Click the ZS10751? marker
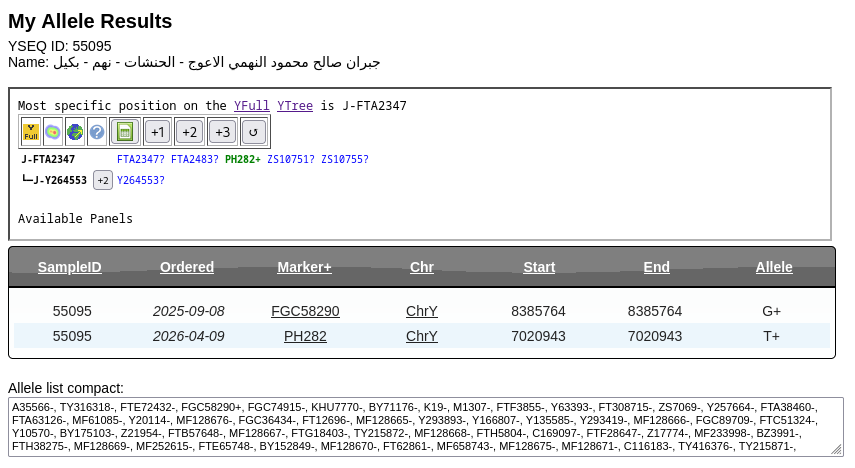Screen dimensions: 855x468 click(x=291, y=159)
